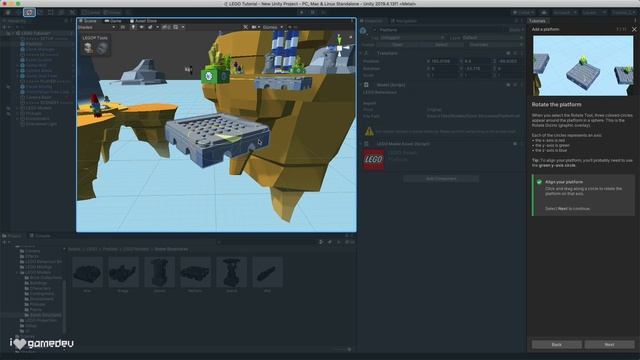Select the Move tool in top toolbar
Viewport: 640px width, 360px height.
(x=18, y=12)
